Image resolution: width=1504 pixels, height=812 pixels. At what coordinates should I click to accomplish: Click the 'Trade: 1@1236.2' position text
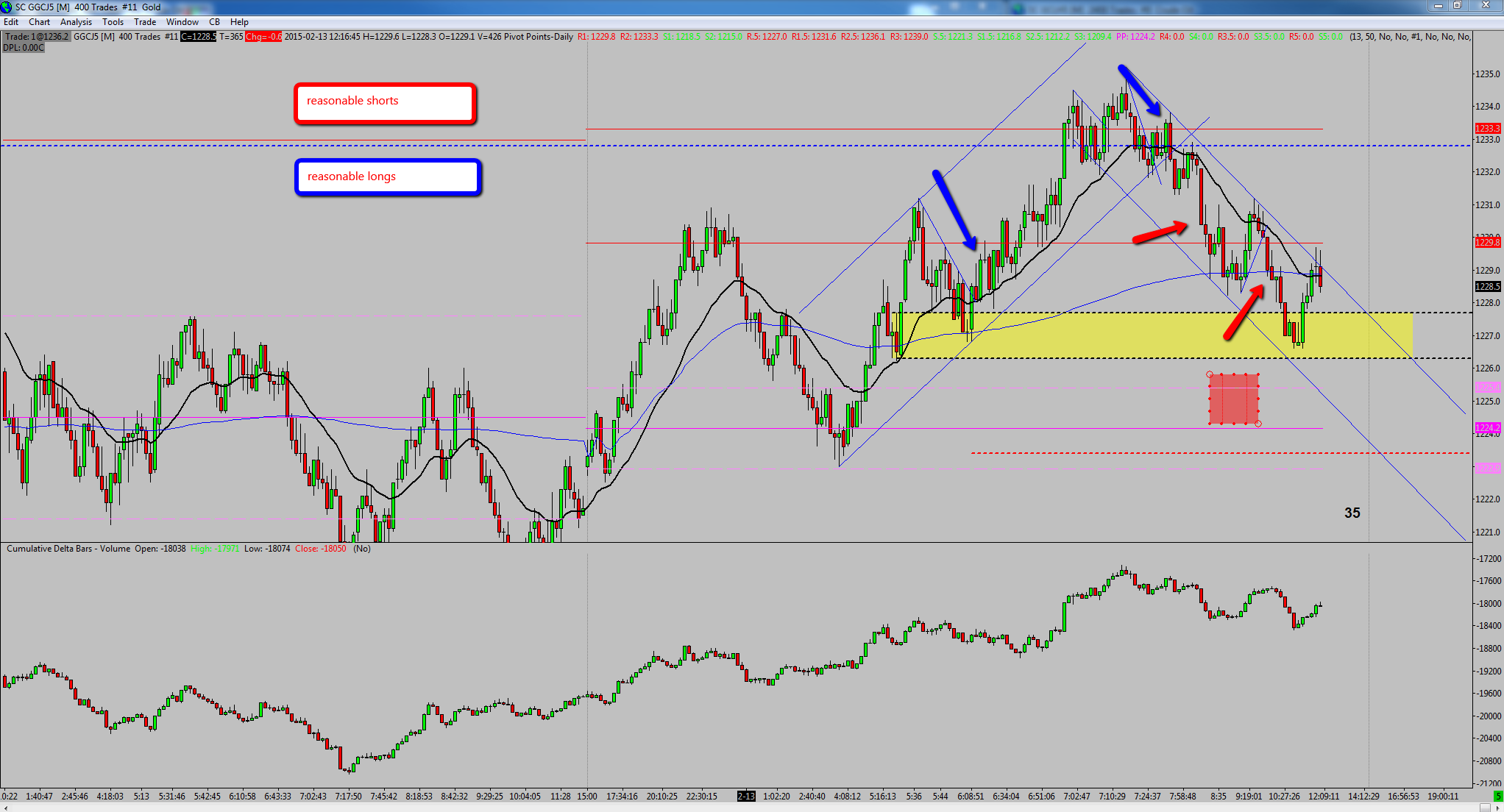(37, 37)
